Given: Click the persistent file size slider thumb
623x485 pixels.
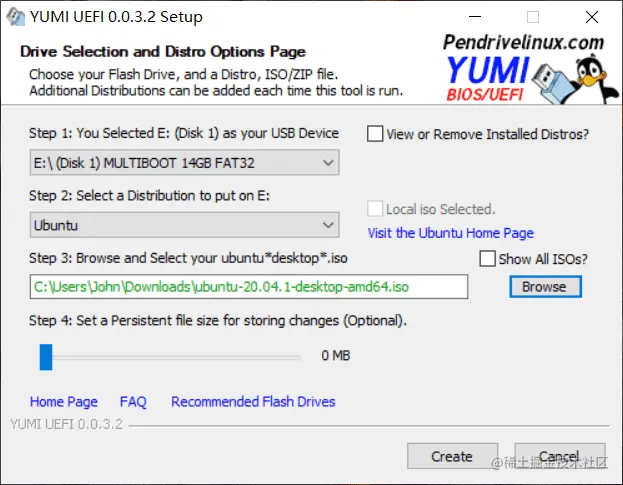Looking at the screenshot, I should 46,357.
